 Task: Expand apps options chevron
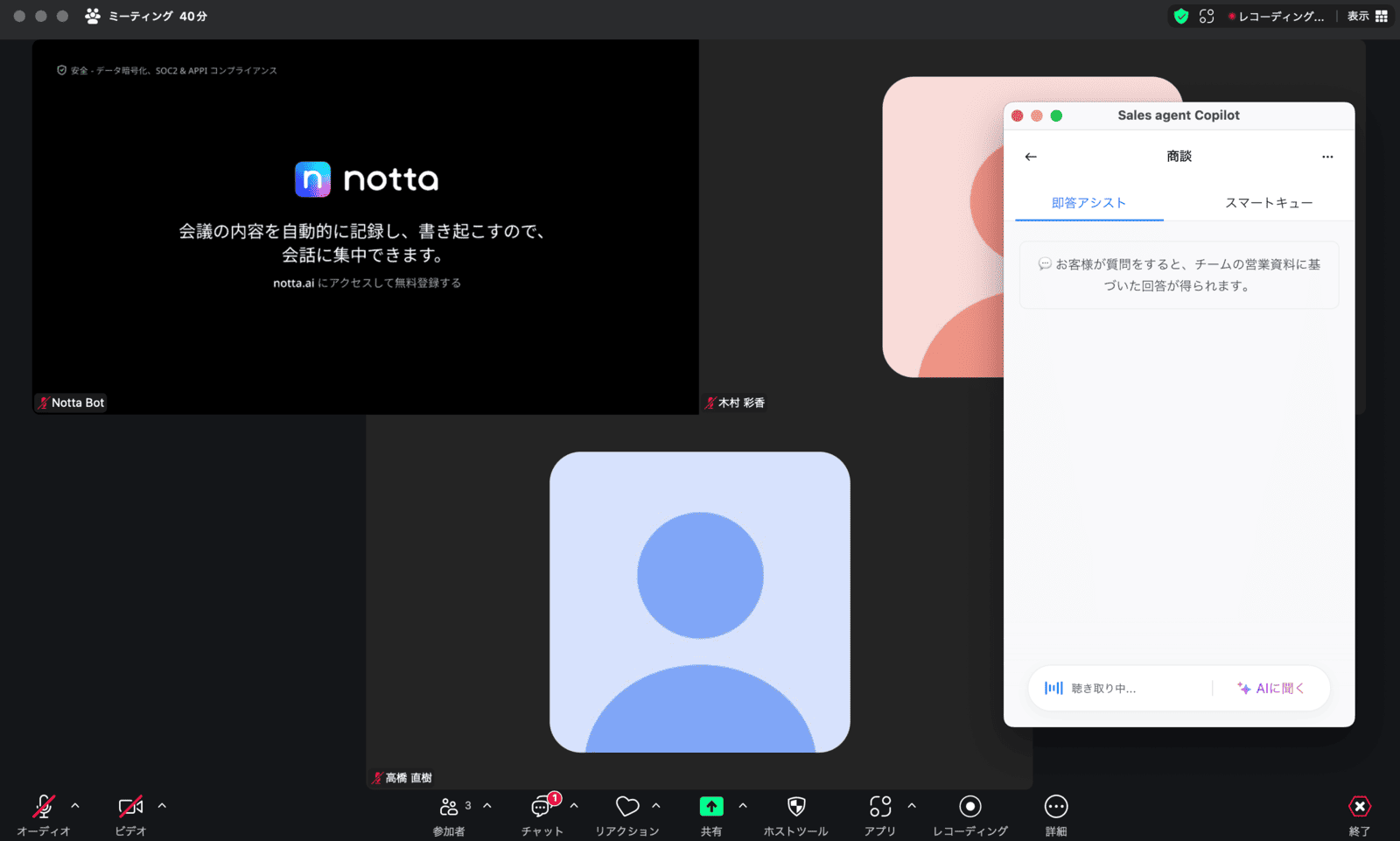pyautogui.click(x=912, y=806)
